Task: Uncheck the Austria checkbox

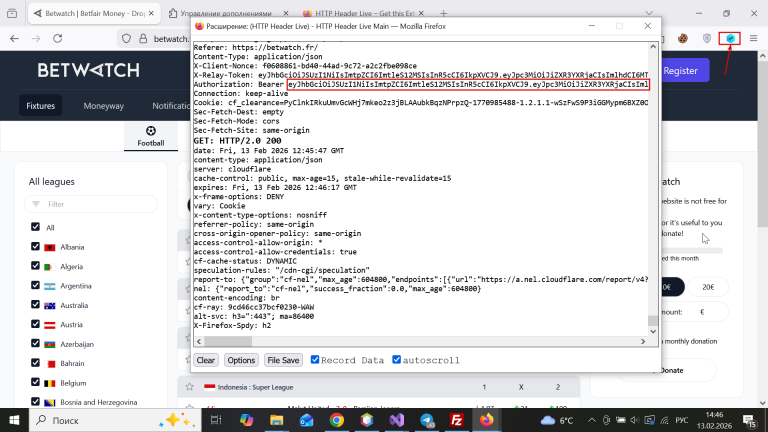Action: (35, 324)
